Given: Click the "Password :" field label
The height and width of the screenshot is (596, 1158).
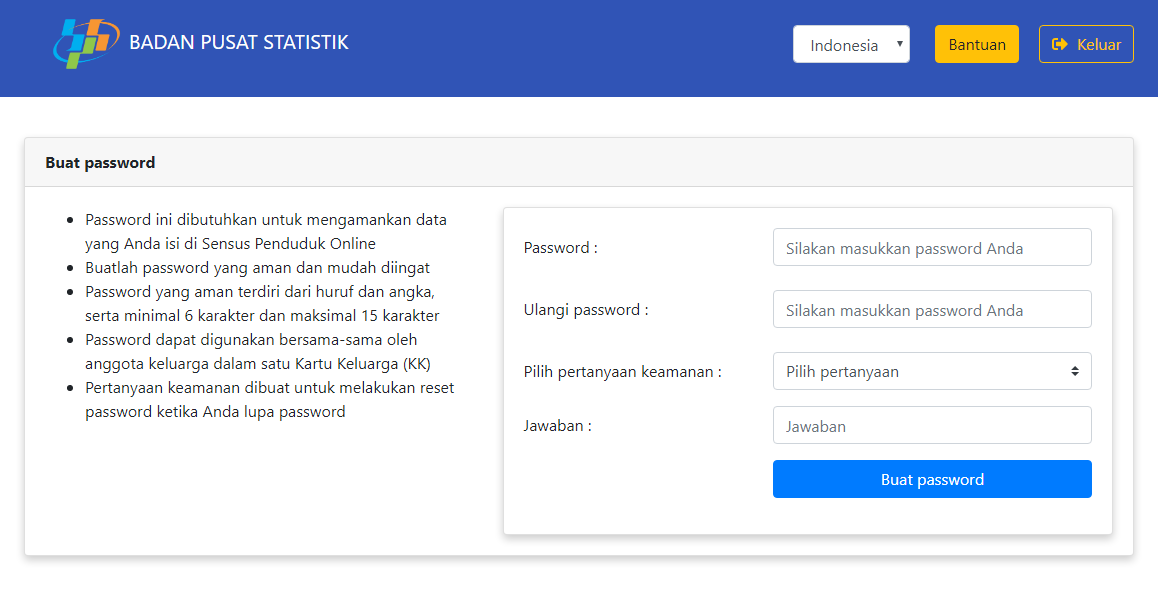Looking at the screenshot, I should click(560, 248).
